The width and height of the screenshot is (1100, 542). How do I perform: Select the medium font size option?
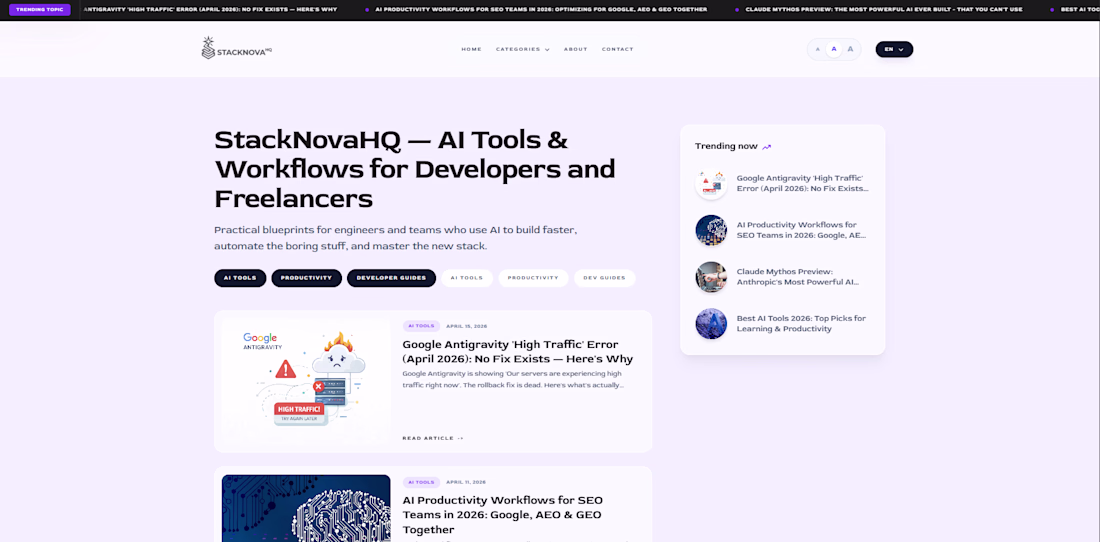click(x=833, y=49)
